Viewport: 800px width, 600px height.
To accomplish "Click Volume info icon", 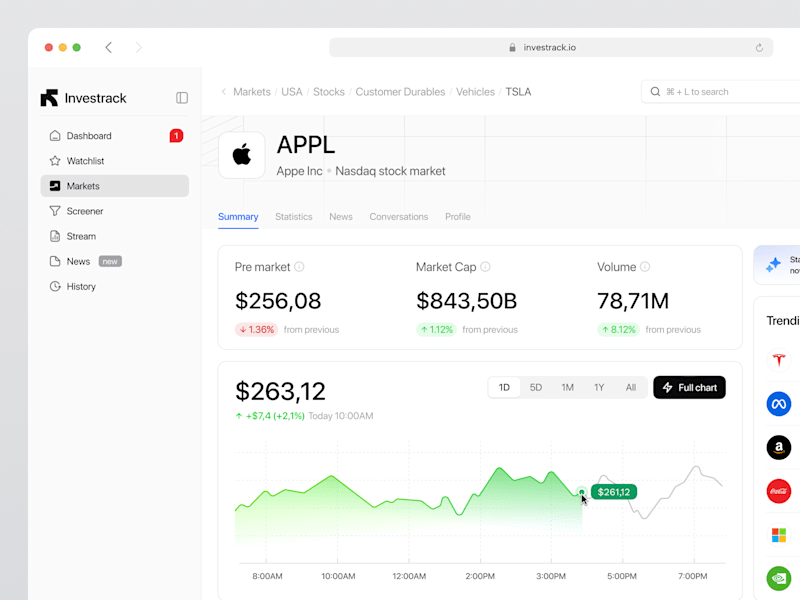I will click(x=645, y=267).
